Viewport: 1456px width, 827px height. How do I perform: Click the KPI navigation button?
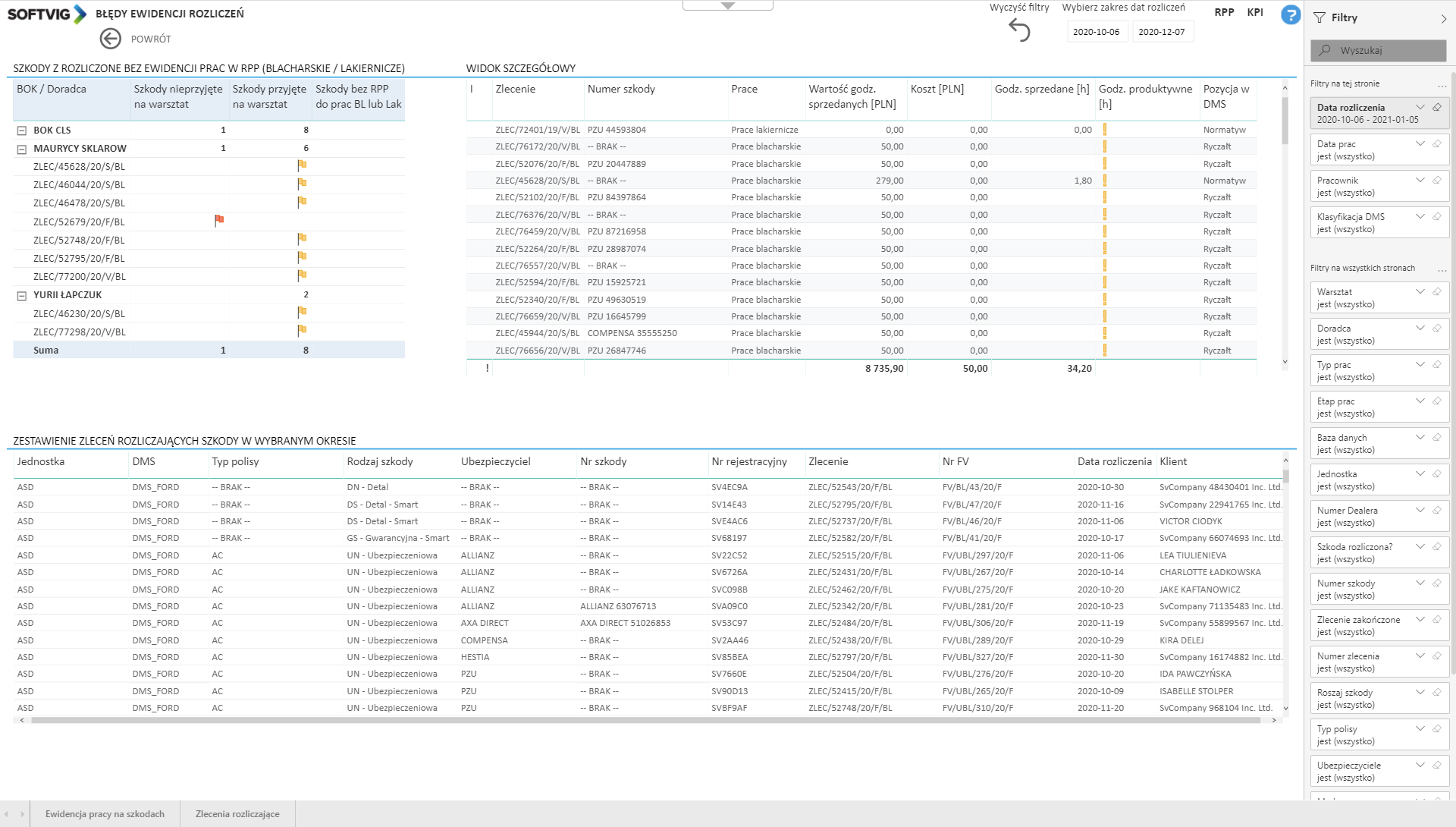(1255, 12)
